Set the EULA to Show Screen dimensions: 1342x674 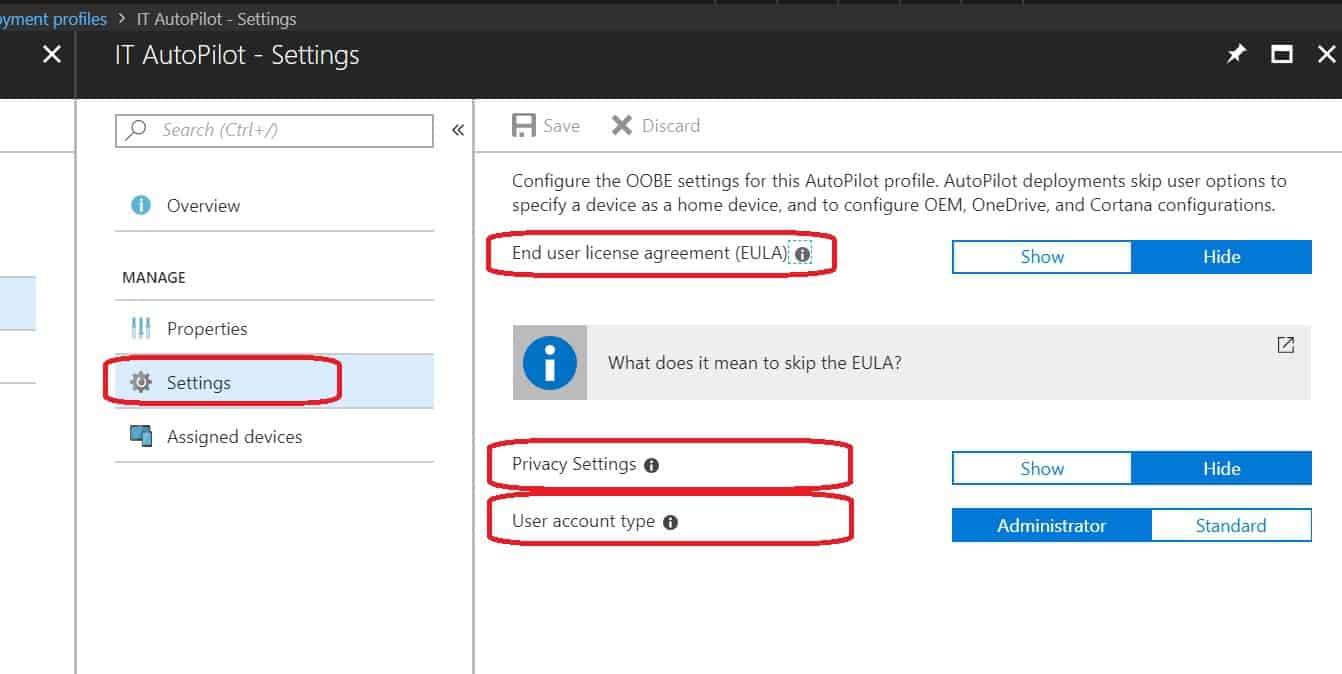[1042, 257]
